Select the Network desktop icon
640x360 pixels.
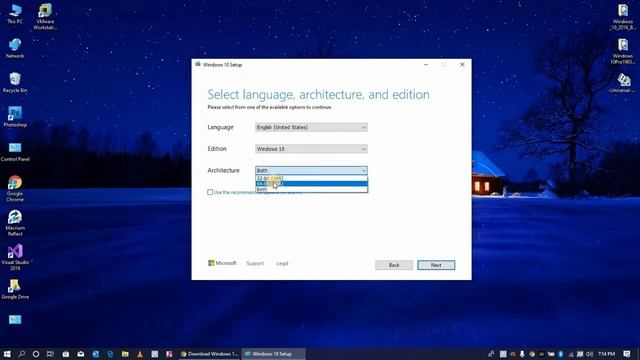pos(15,48)
